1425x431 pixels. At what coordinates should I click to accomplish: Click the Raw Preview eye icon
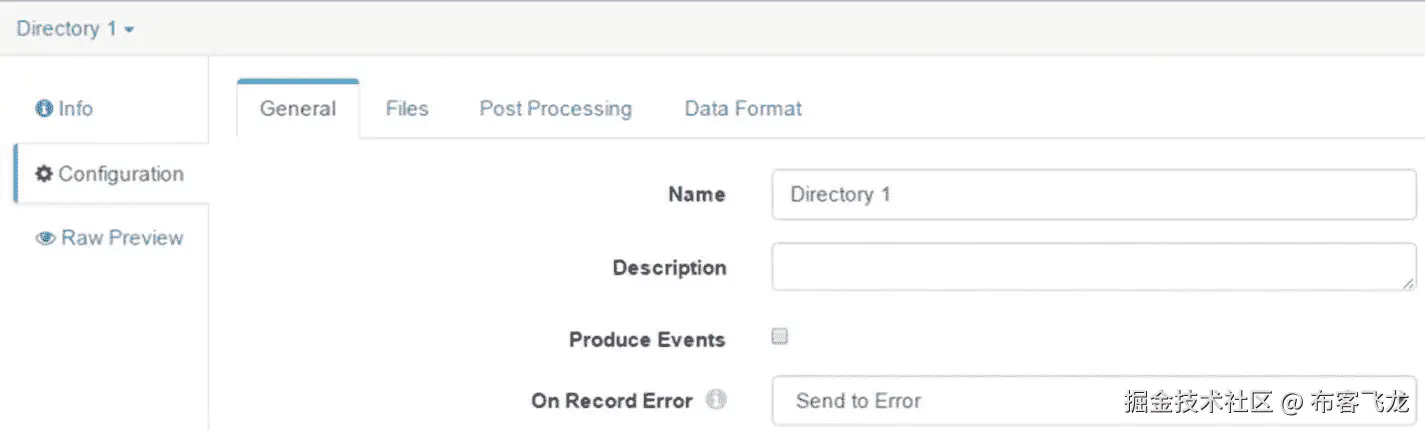[x=45, y=238]
